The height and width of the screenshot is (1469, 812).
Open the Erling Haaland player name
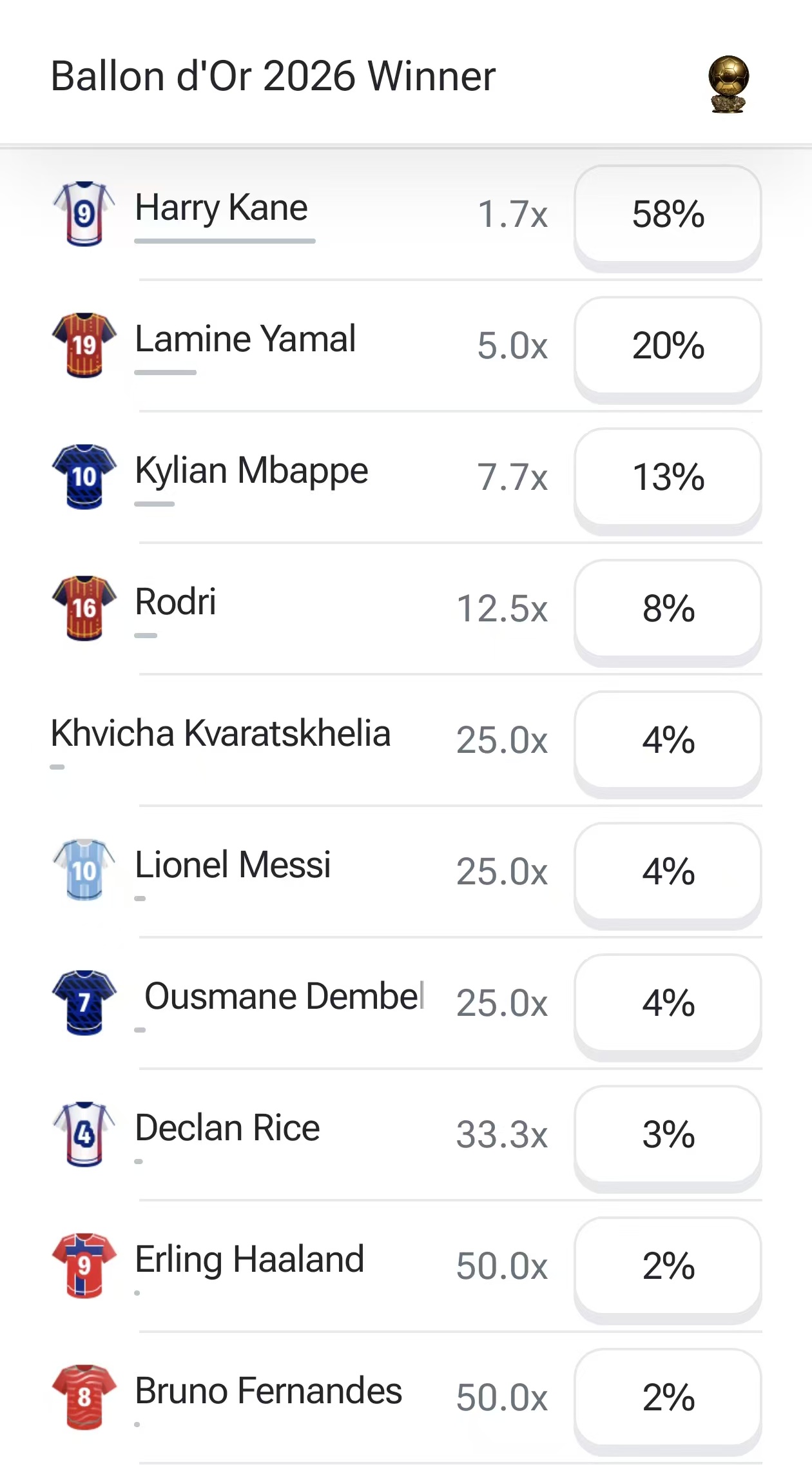pos(249,1260)
